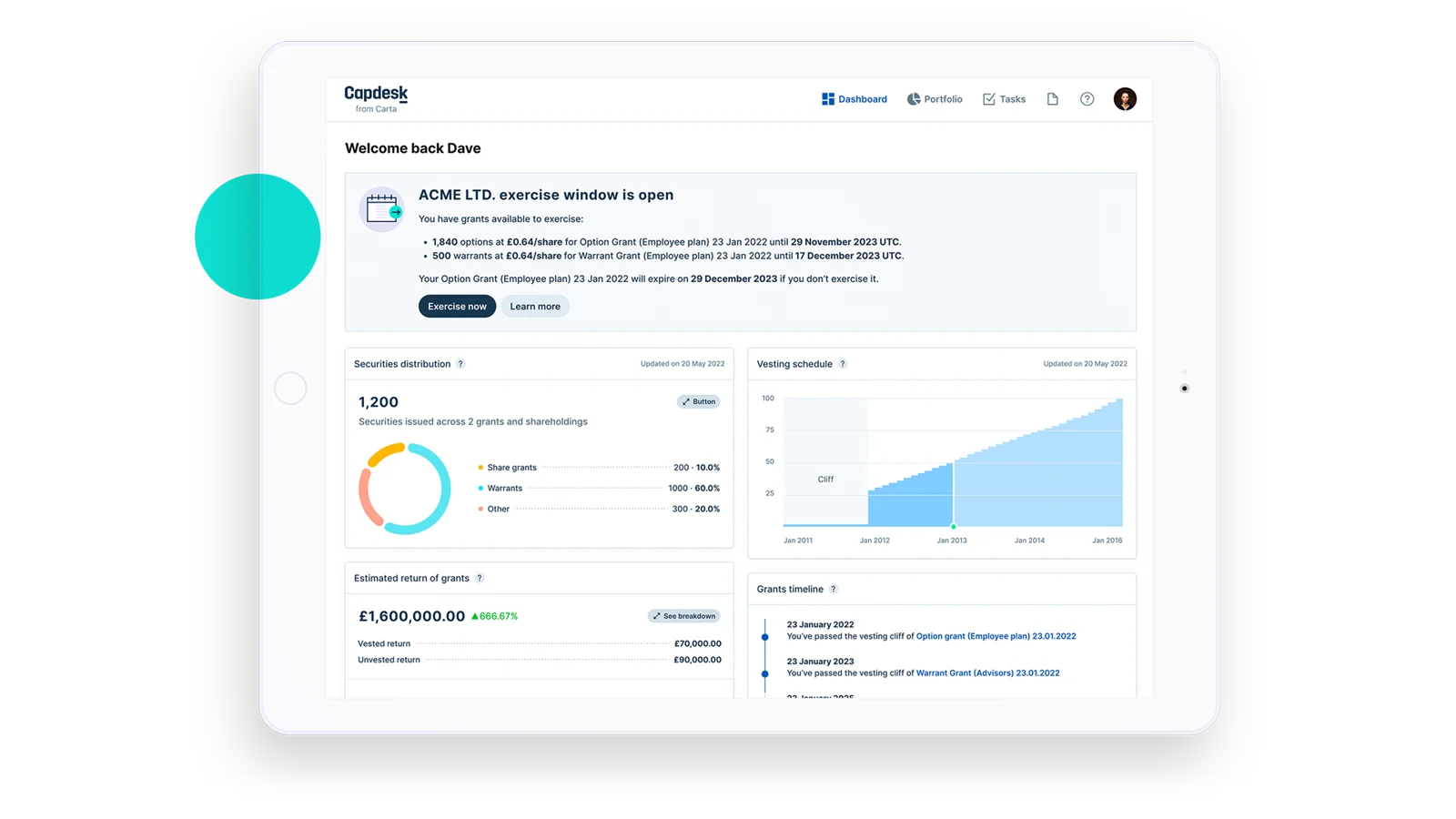
Task: Click the calendar icon in the exercise banner
Action: [382, 209]
